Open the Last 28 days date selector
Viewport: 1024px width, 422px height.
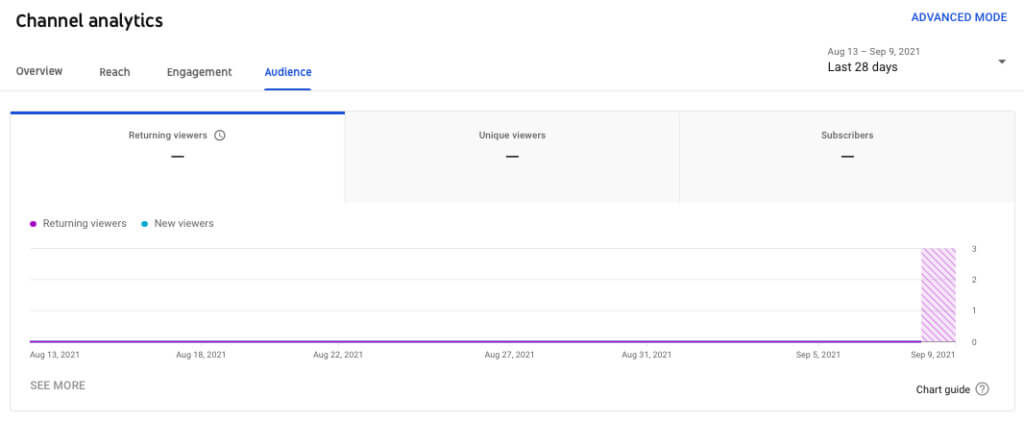[x=862, y=68]
